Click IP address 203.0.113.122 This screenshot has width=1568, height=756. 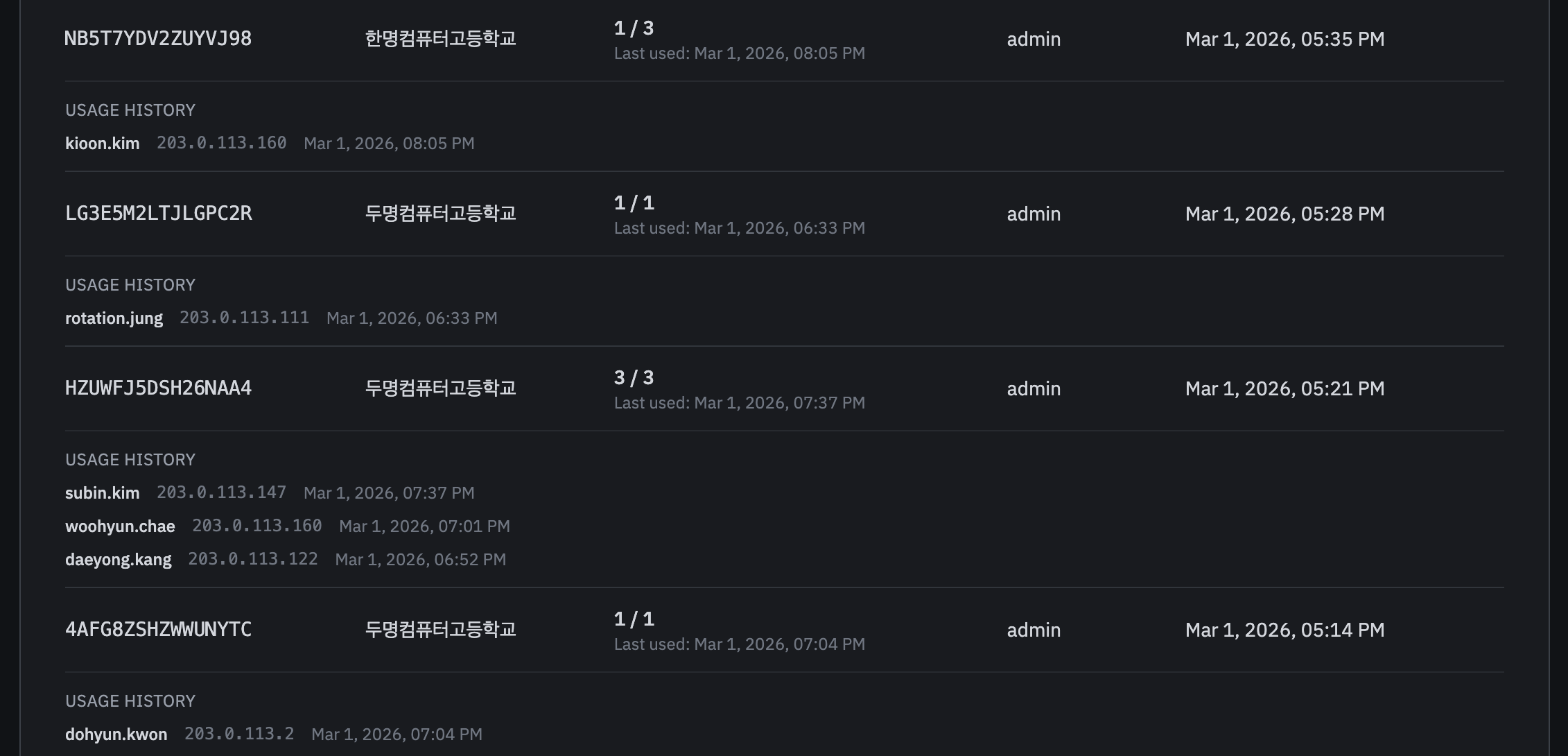253,559
